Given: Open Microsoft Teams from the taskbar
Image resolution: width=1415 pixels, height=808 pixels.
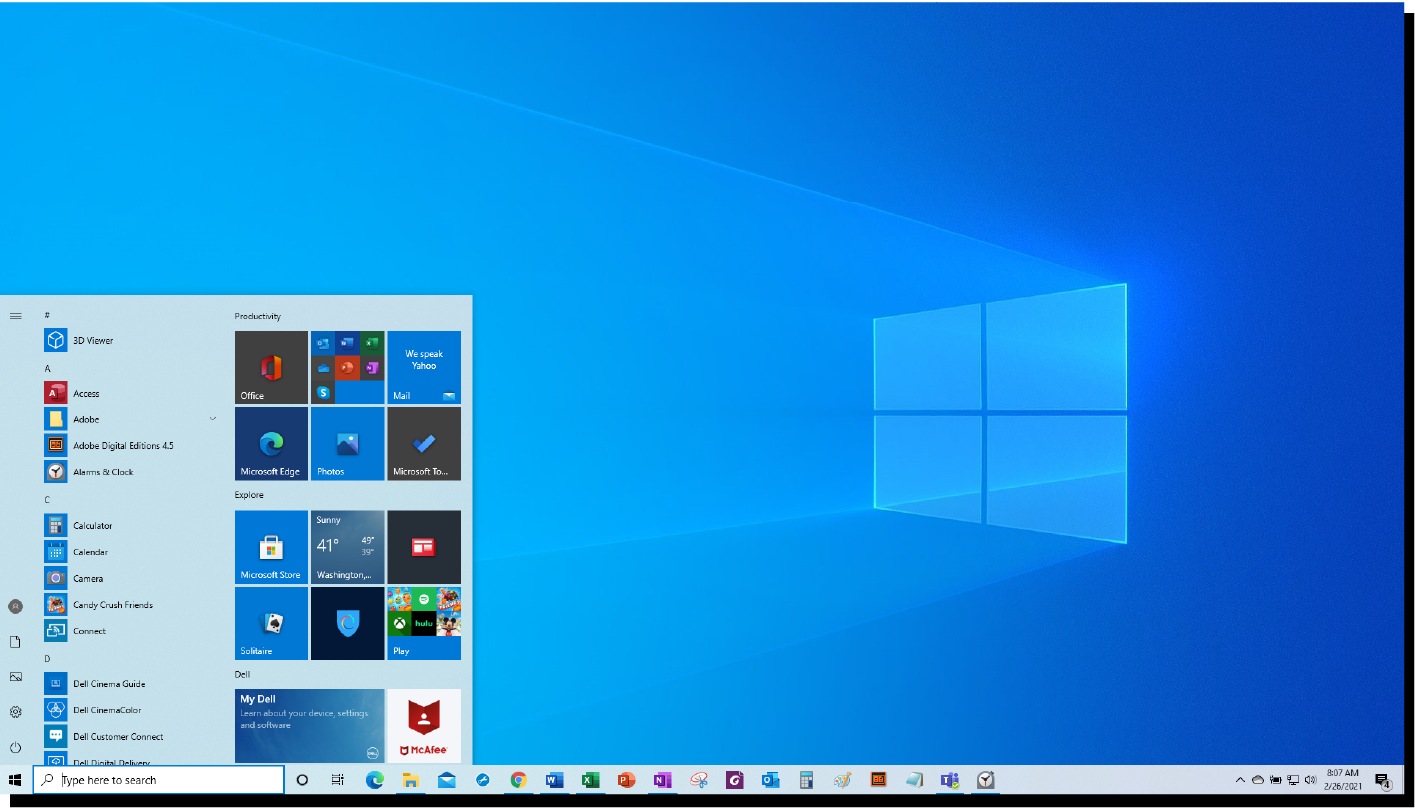Looking at the screenshot, I should 949,780.
